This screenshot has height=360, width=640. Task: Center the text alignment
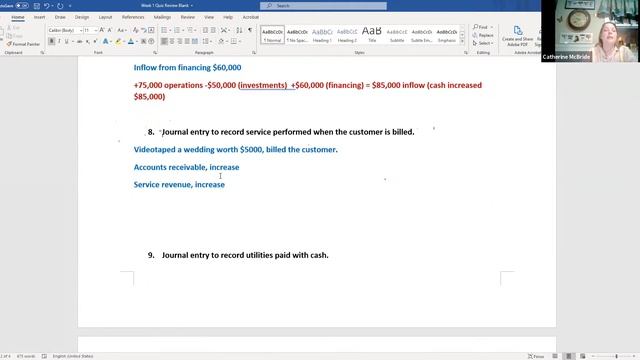point(172,41)
